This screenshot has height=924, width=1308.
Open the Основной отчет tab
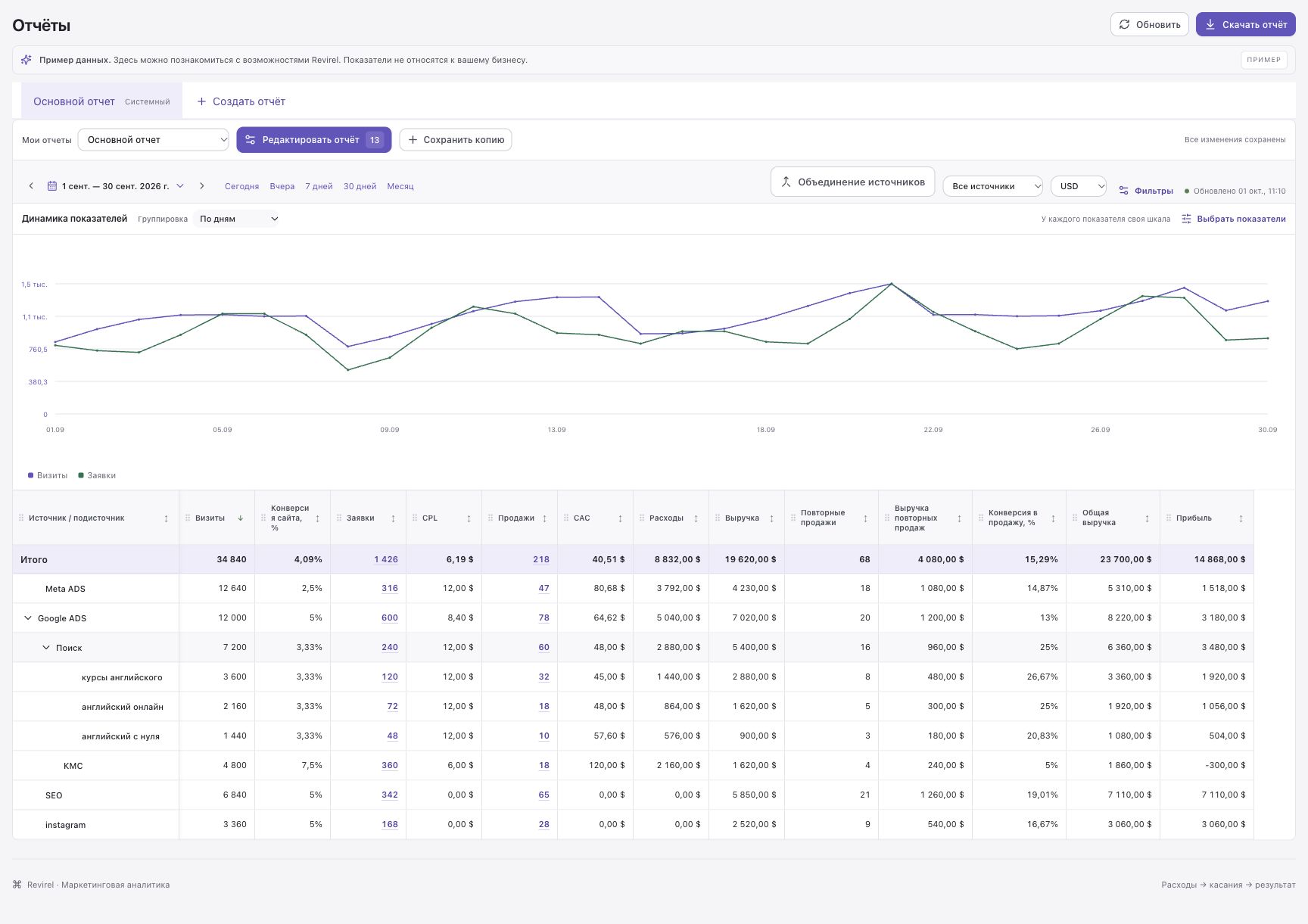pyautogui.click(x=101, y=101)
